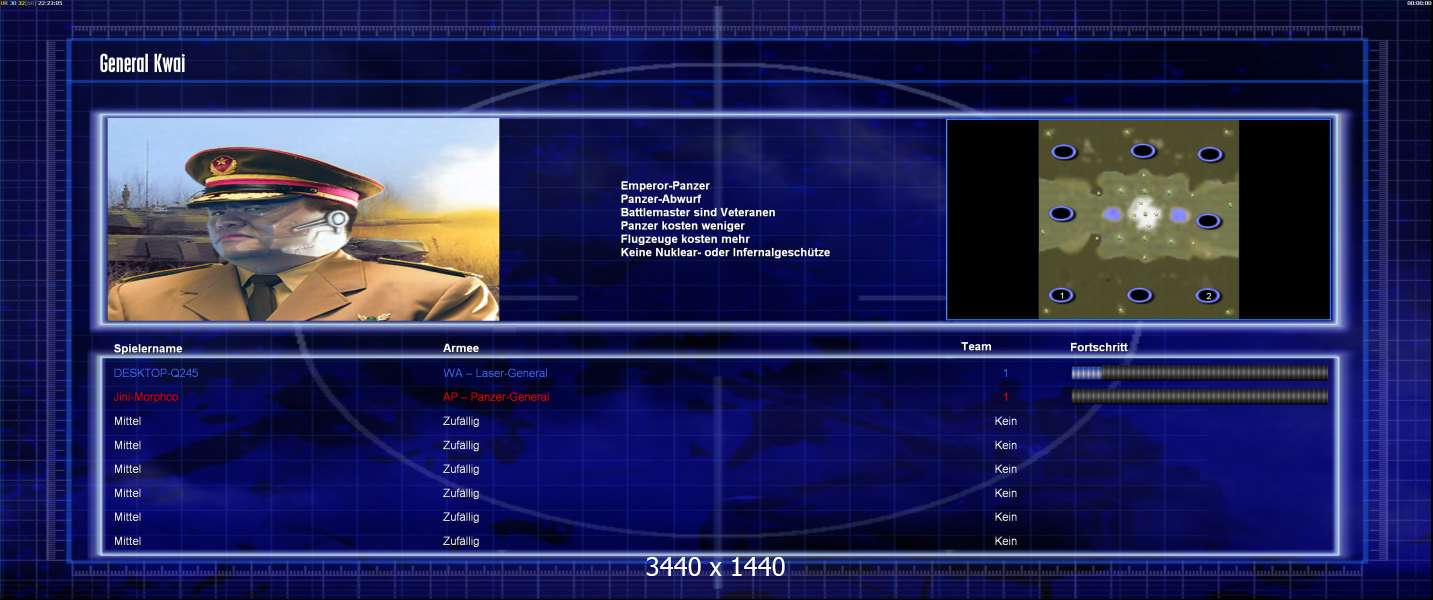Click the left blue zone in minimap center
The image size is (1433, 600).
pos(1112,214)
